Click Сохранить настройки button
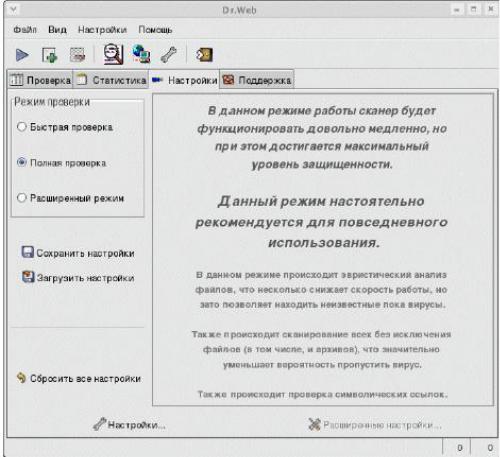 (78, 253)
